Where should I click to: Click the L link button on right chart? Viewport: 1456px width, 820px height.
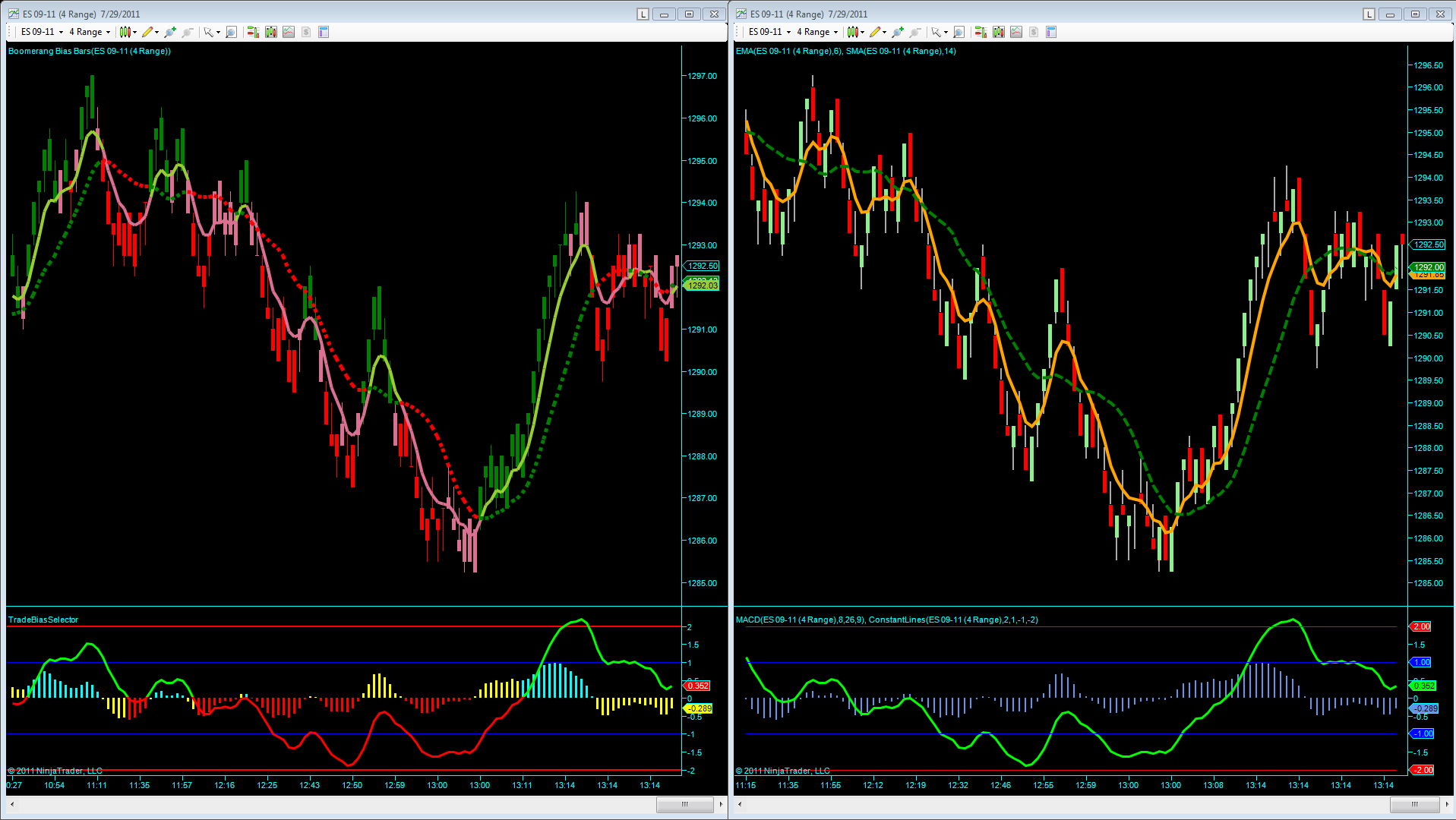coord(1369,14)
